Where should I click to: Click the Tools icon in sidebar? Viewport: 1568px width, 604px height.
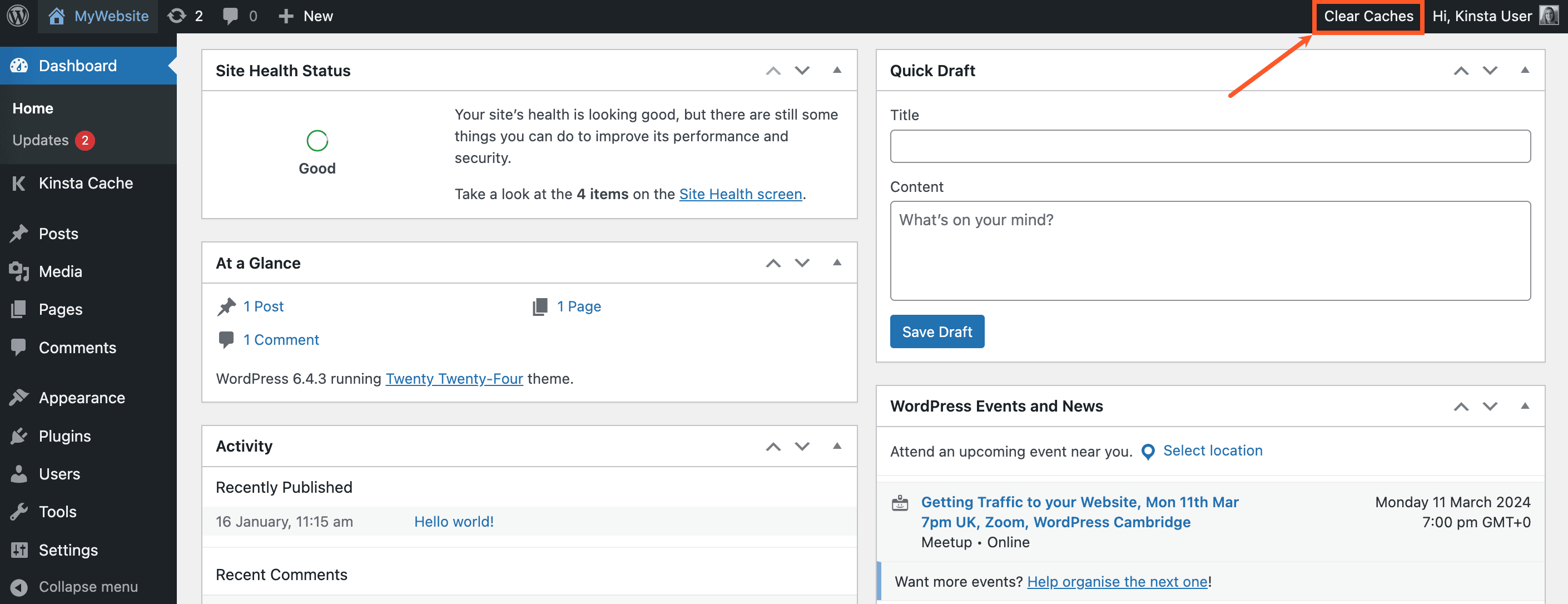pos(19,511)
